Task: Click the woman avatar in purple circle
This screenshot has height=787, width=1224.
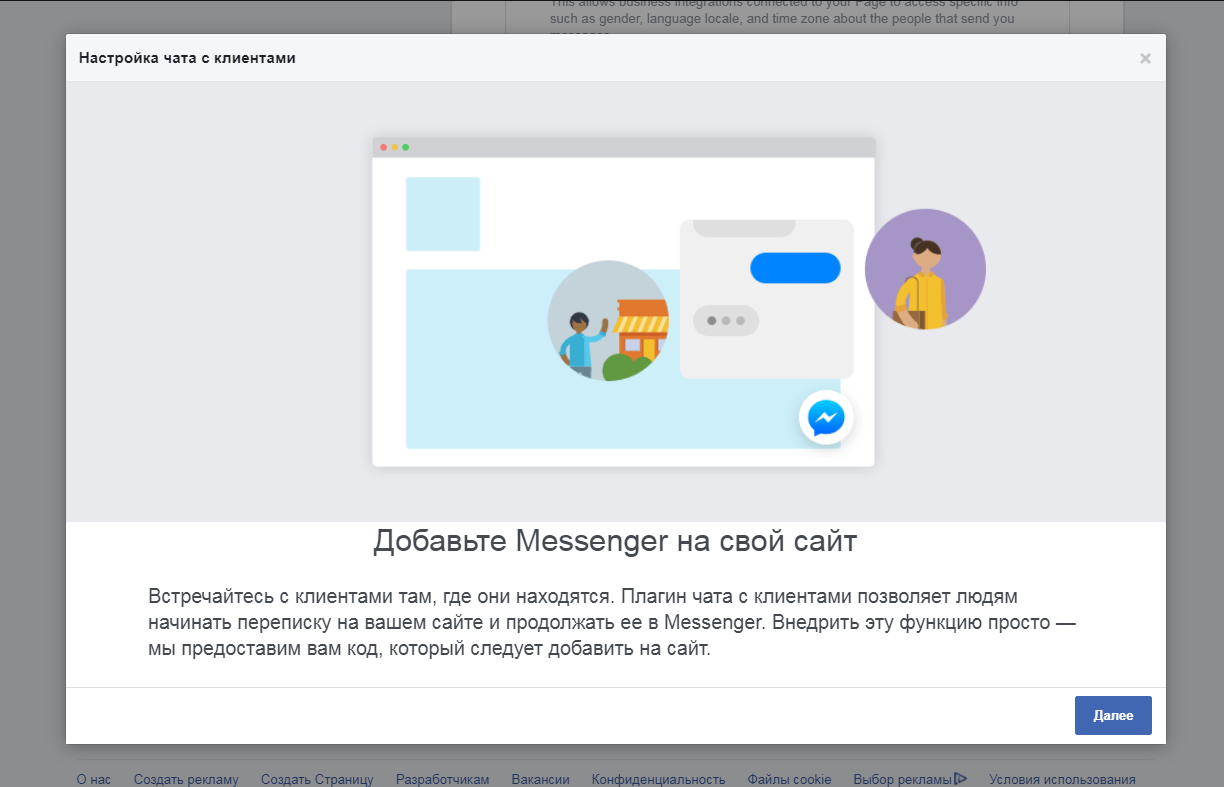Action: tap(925, 269)
